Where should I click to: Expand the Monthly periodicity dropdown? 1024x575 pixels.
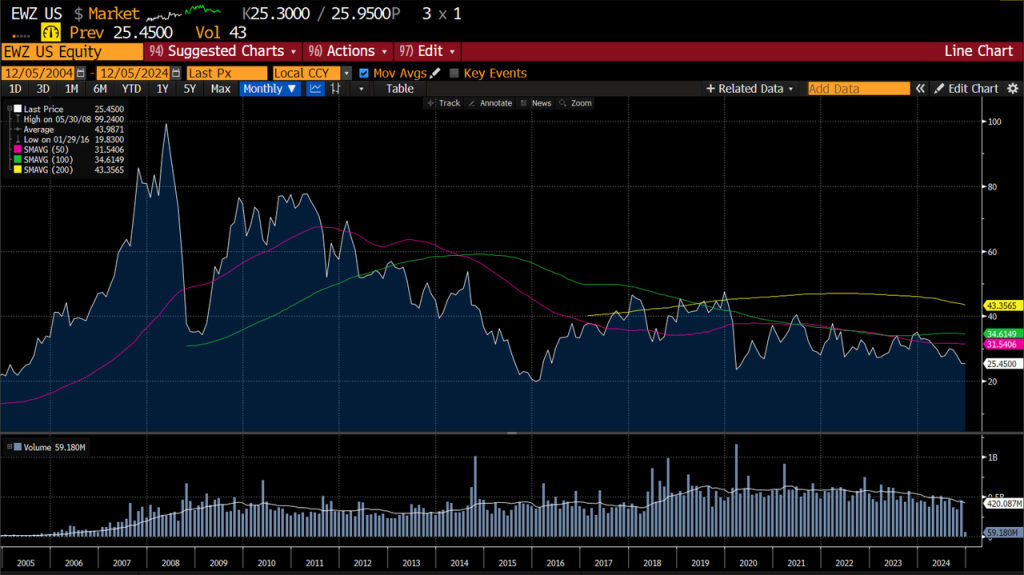[269, 89]
